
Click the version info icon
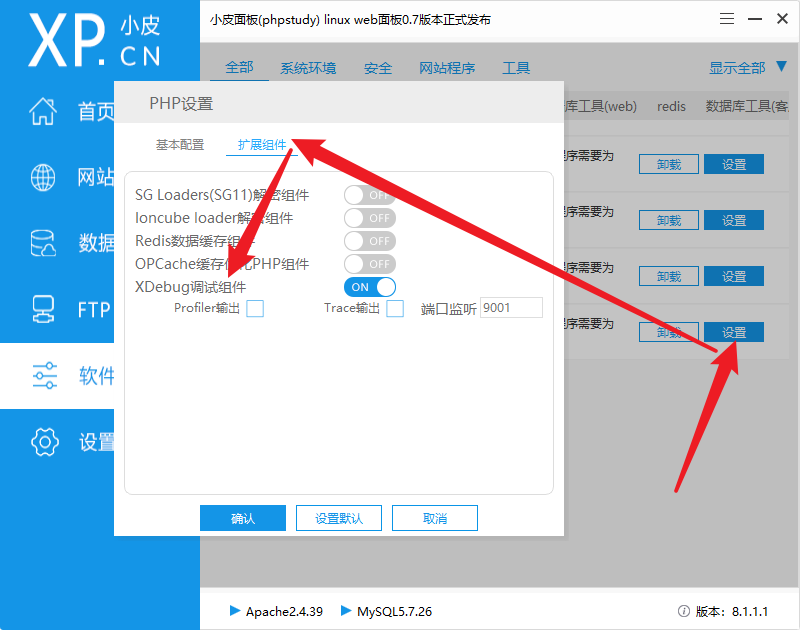pyautogui.click(x=684, y=611)
